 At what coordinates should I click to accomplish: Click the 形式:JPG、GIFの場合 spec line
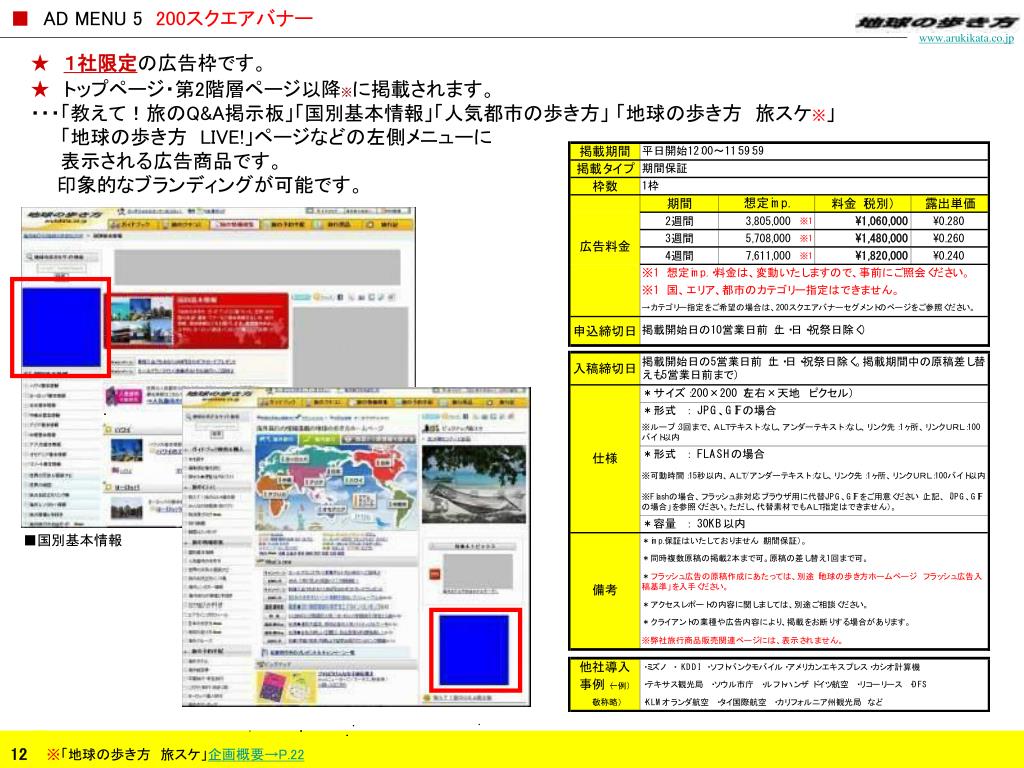[x=710, y=410]
